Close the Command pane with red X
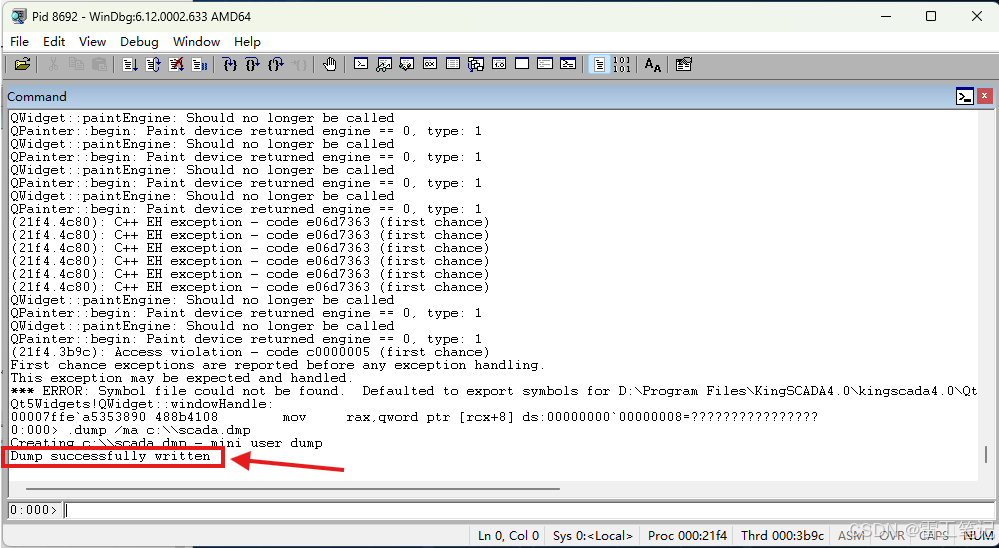Image resolution: width=999 pixels, height=548 pixels. coord(984,97)
